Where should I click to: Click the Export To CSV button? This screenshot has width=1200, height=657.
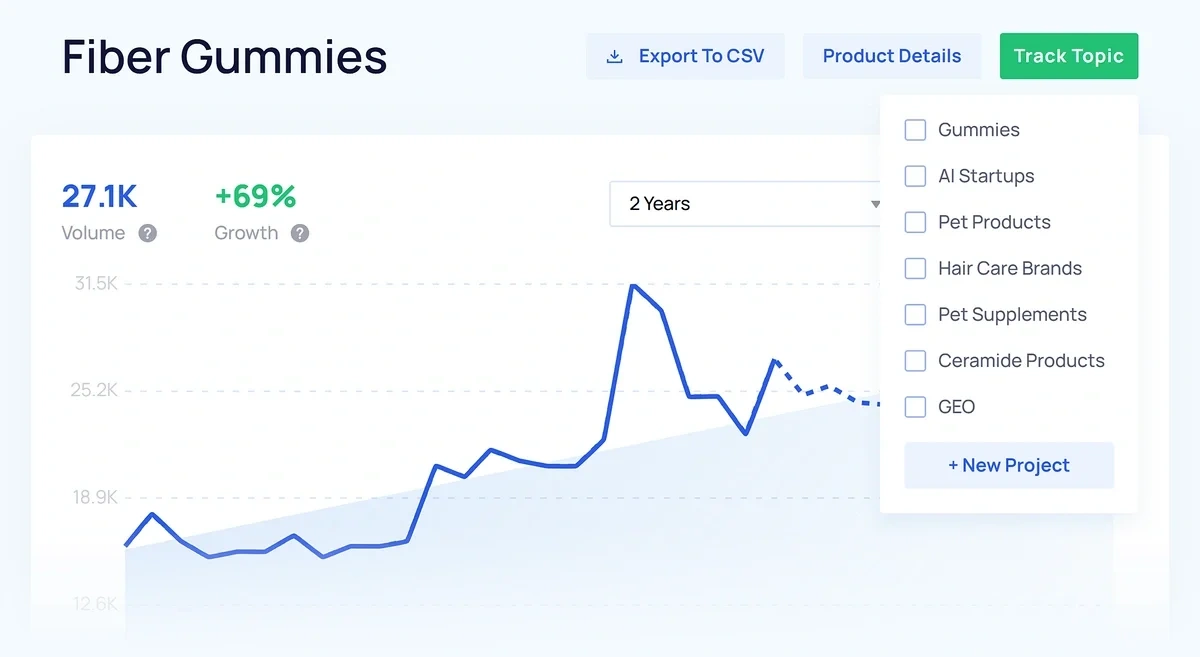(685, 56)
